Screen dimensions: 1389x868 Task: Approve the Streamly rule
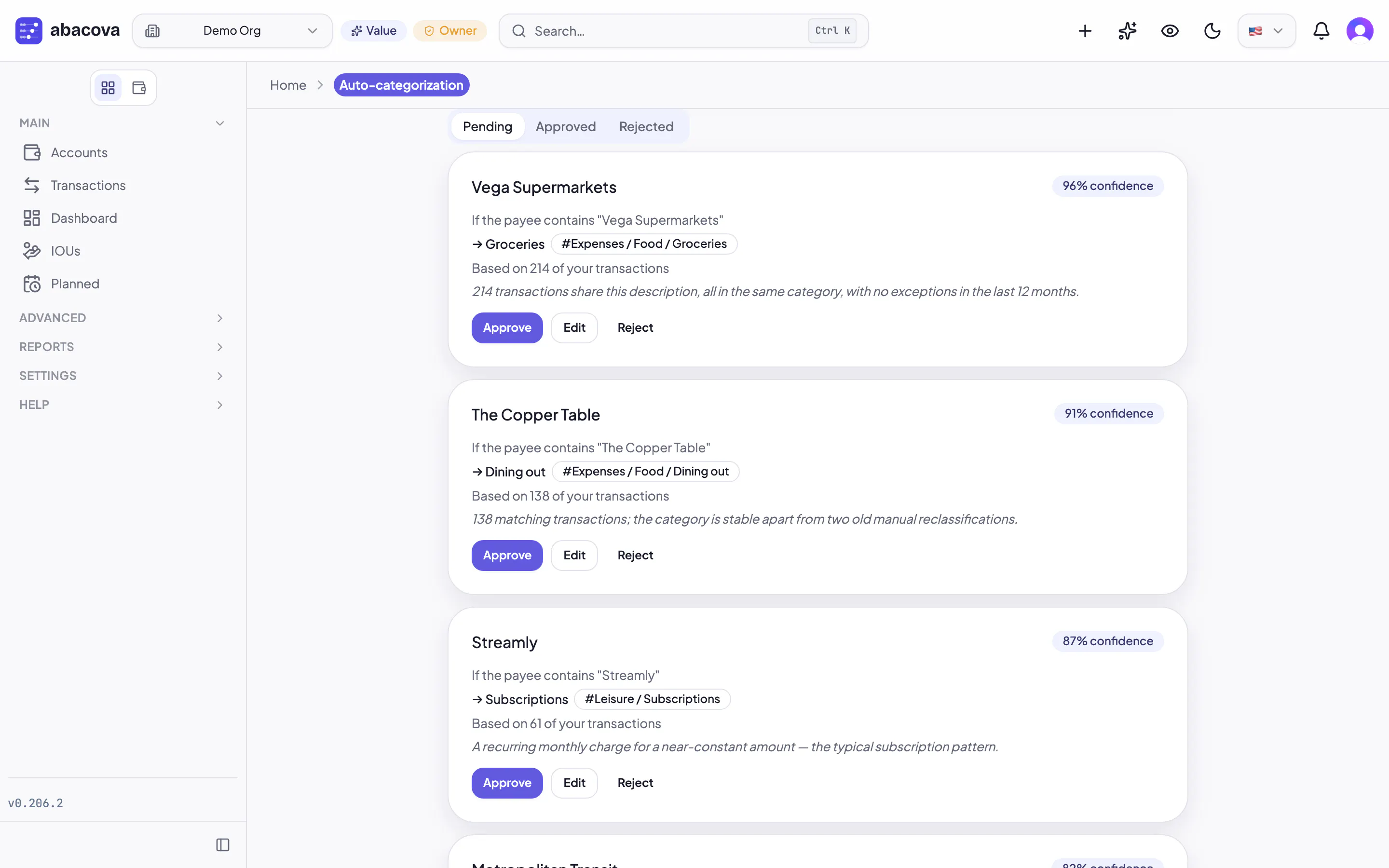[507, 783]
